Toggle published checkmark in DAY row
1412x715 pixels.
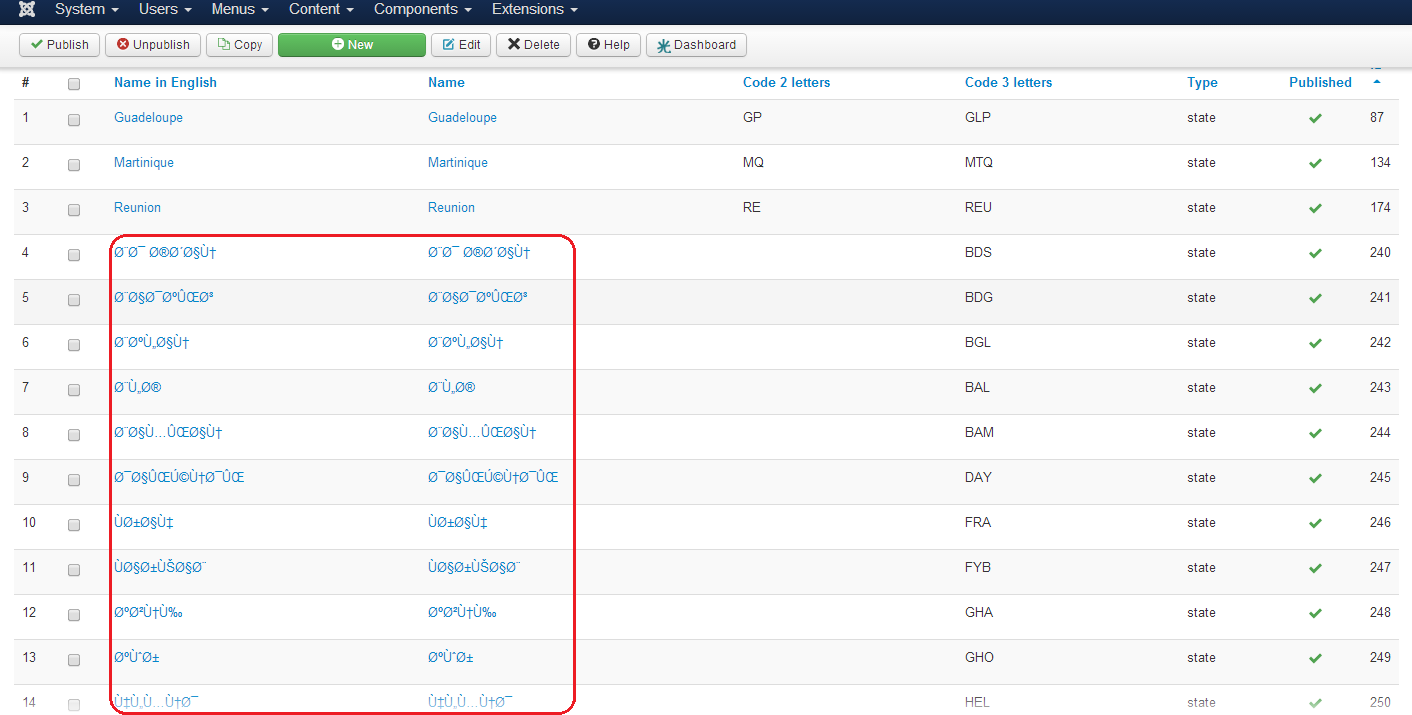(1315, 478)
